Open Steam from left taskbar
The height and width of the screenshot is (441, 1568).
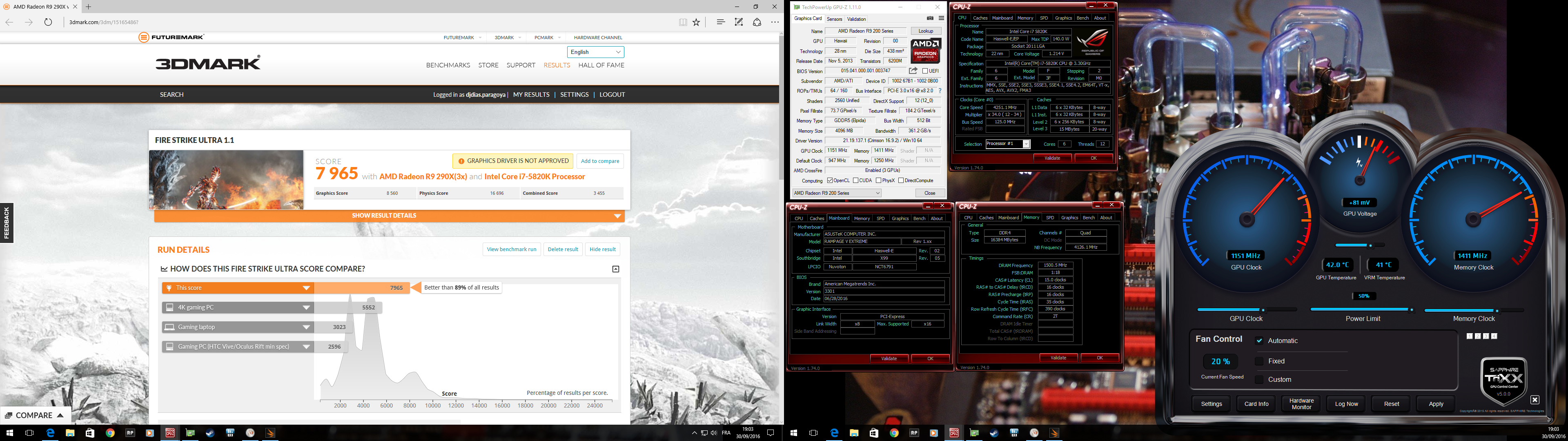210,433
